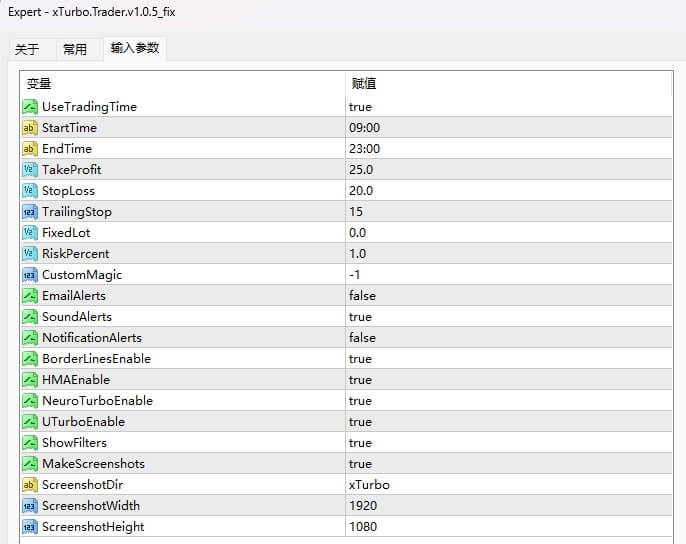
Task: Select the 输入参数 tab
Action: click(135, 48)
